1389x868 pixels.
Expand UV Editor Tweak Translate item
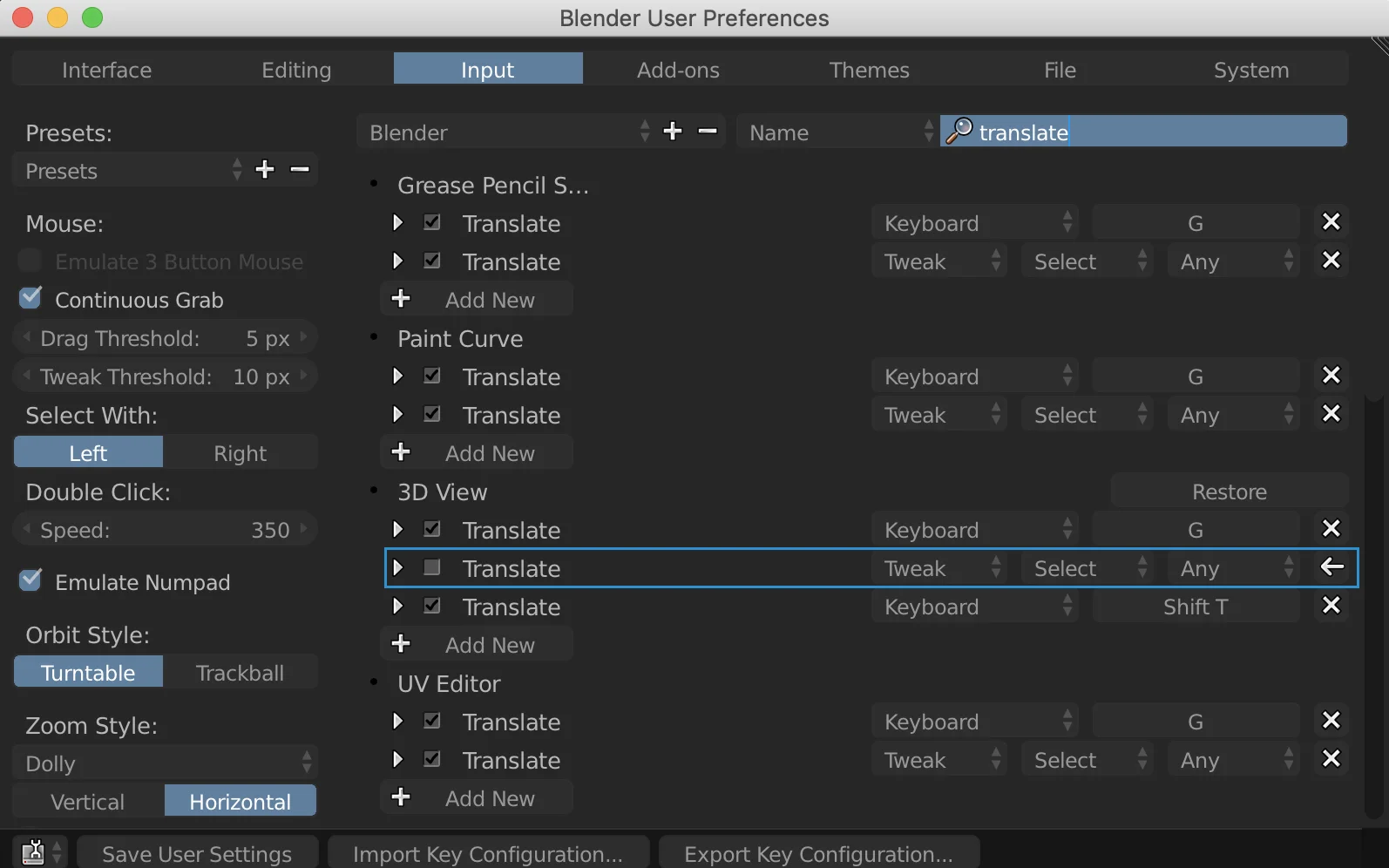coord(398,759)
